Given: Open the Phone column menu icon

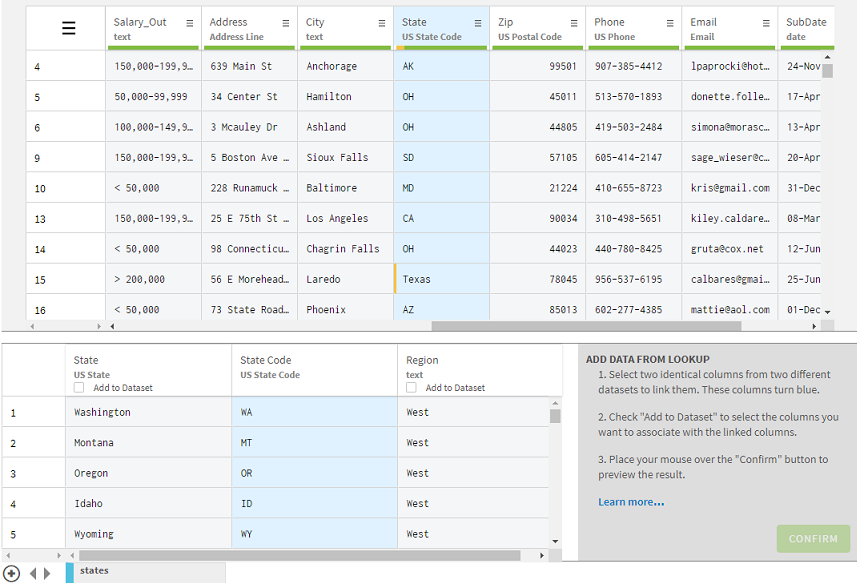Looking at the screenshot, I should pyautogui.click(x=670, y=23).
